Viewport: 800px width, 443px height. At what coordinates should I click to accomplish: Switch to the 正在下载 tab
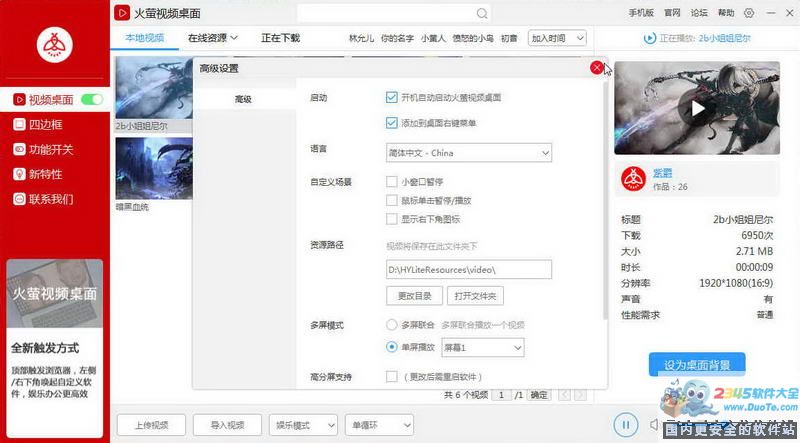(x=280, y=38)
